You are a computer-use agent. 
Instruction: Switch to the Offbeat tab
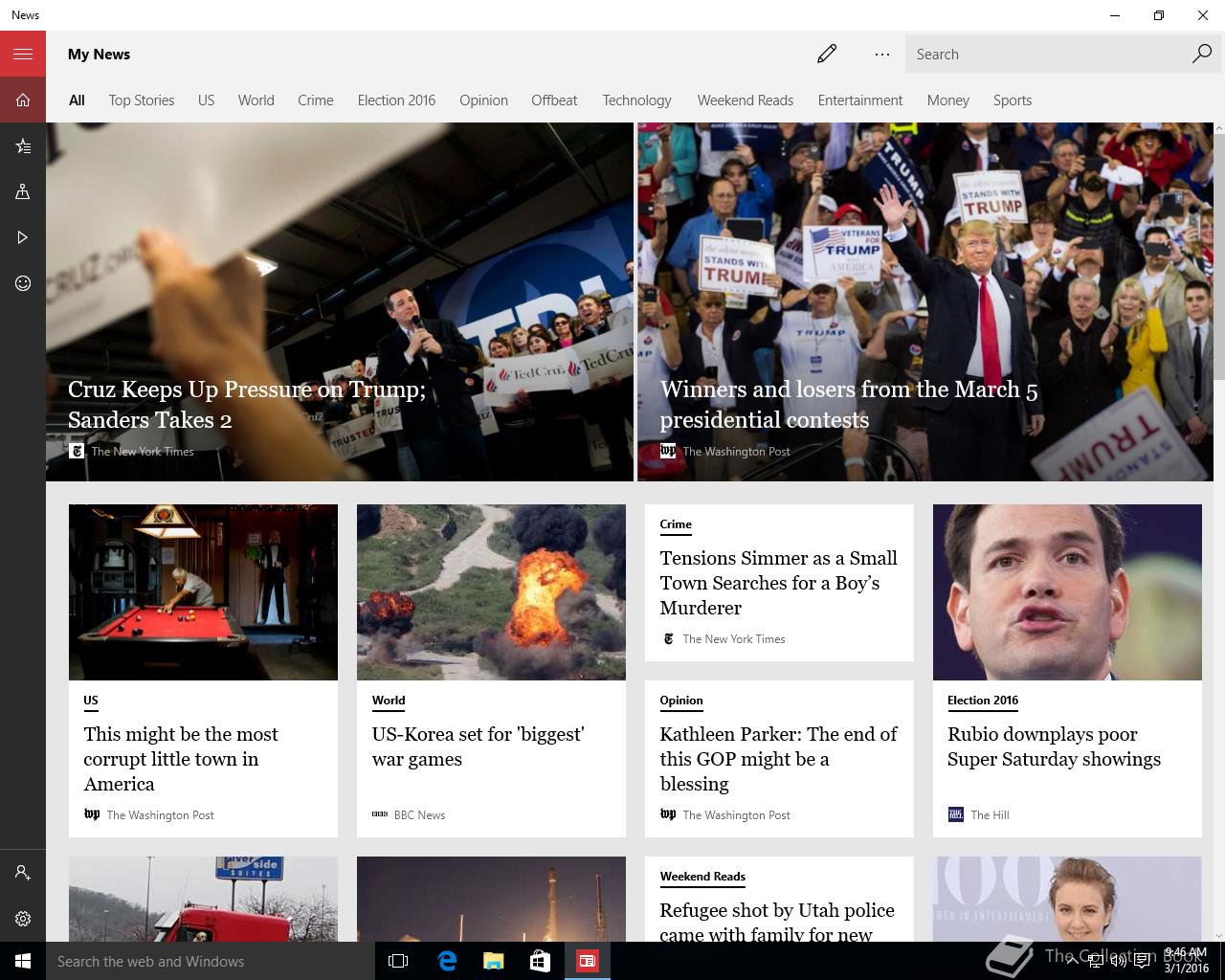point(554,100)
